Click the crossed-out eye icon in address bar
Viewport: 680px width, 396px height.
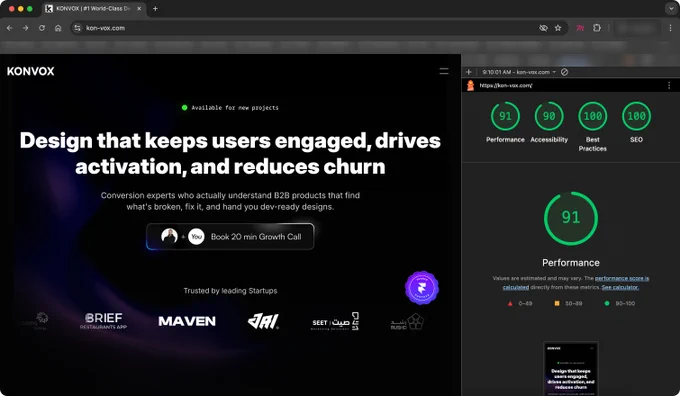(543, 28)
